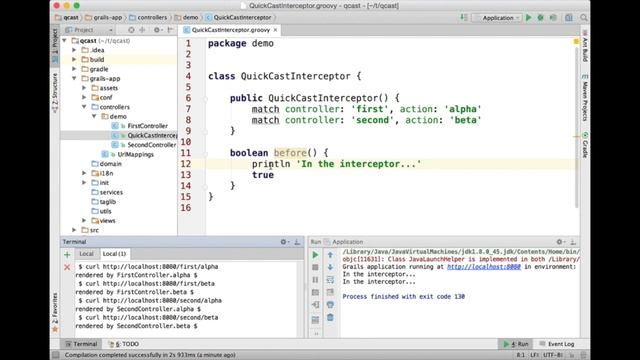This screenshot has height=360, width=640.
Task: Expand the .idea folder
Action: [74, 50]
